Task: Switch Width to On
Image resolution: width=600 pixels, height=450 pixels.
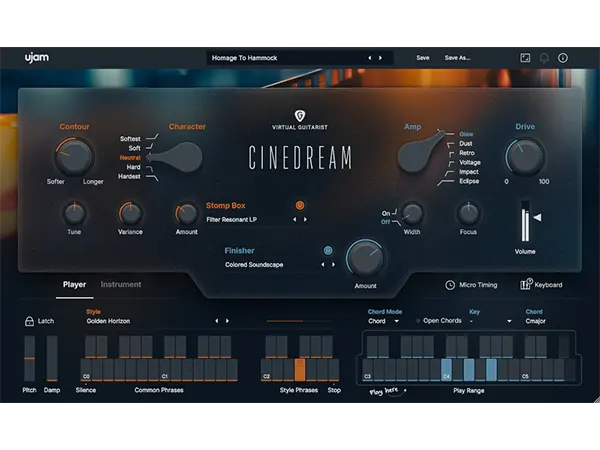Action: click(x=386, y=213)
